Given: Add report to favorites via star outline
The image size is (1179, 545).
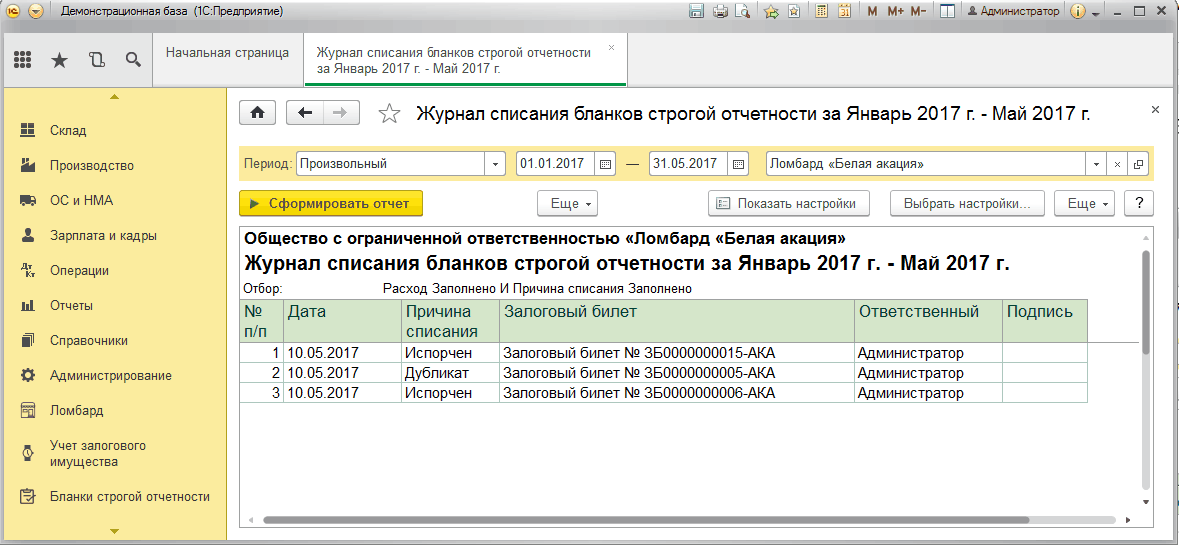Looking at the screenshot, I should coord(389,114).
